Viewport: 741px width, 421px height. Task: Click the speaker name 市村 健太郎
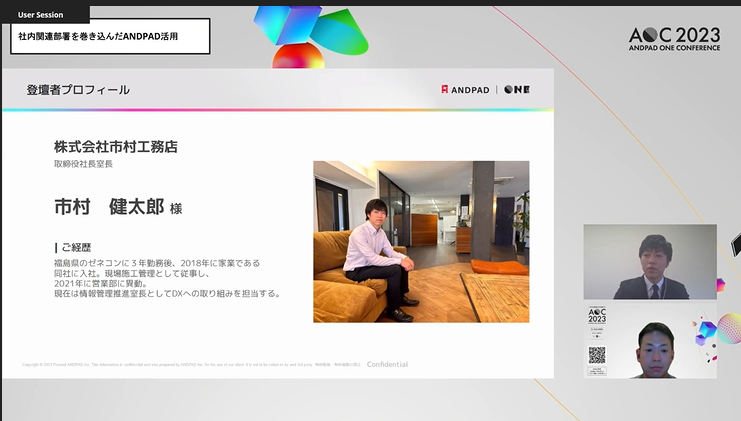point(109,206)
